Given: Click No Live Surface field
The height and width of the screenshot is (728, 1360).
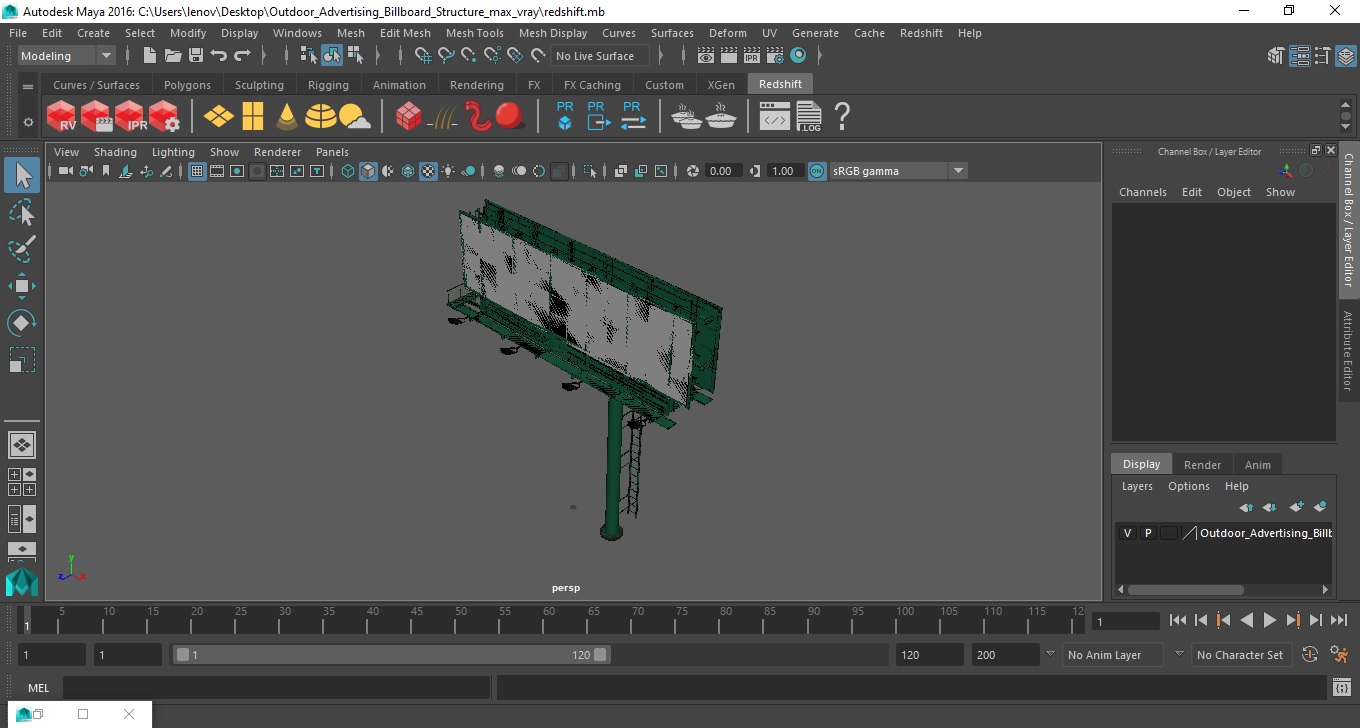Looking at the screenshot, I should pyautogui.click(x=600, y=56).
